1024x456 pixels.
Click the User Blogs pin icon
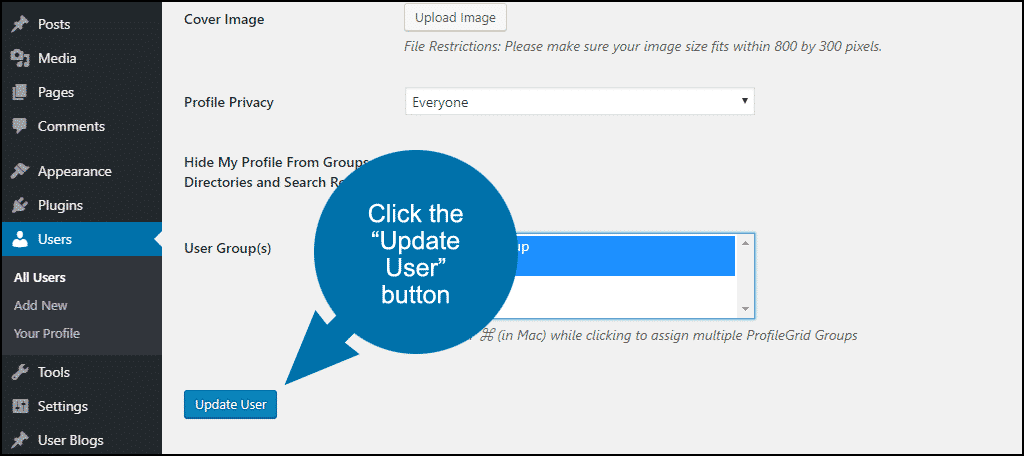point(21,440)
